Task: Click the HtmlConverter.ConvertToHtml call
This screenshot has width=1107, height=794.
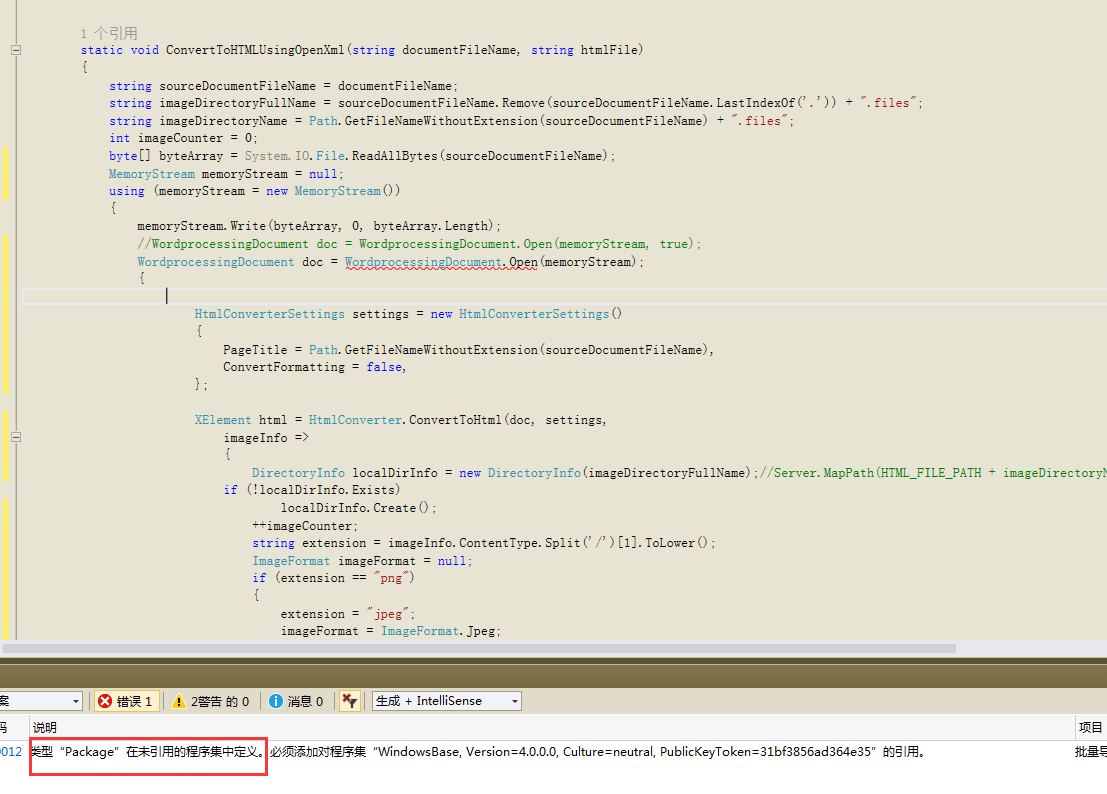Action: pyautogui.click(x=405, y=420)
